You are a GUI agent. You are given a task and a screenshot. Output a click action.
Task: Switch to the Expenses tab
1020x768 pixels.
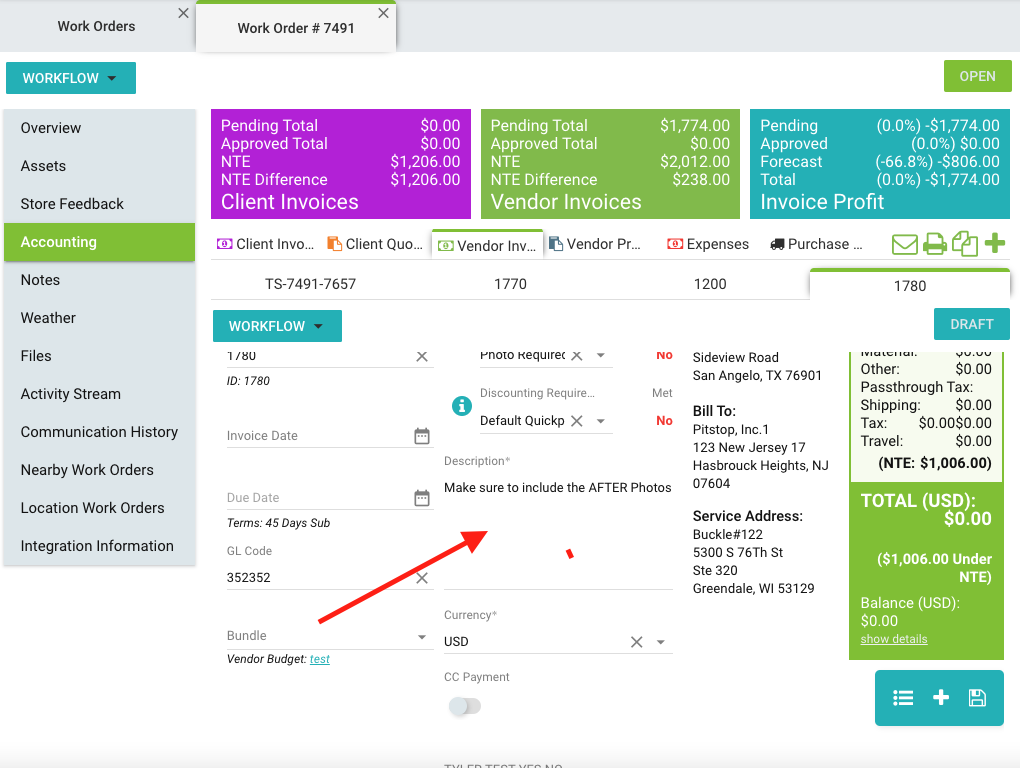coord(708,244)
